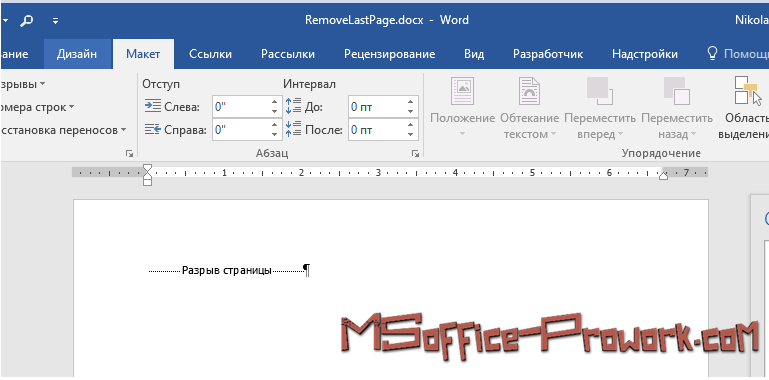Open the Разработчик tab

click(548, 54)
